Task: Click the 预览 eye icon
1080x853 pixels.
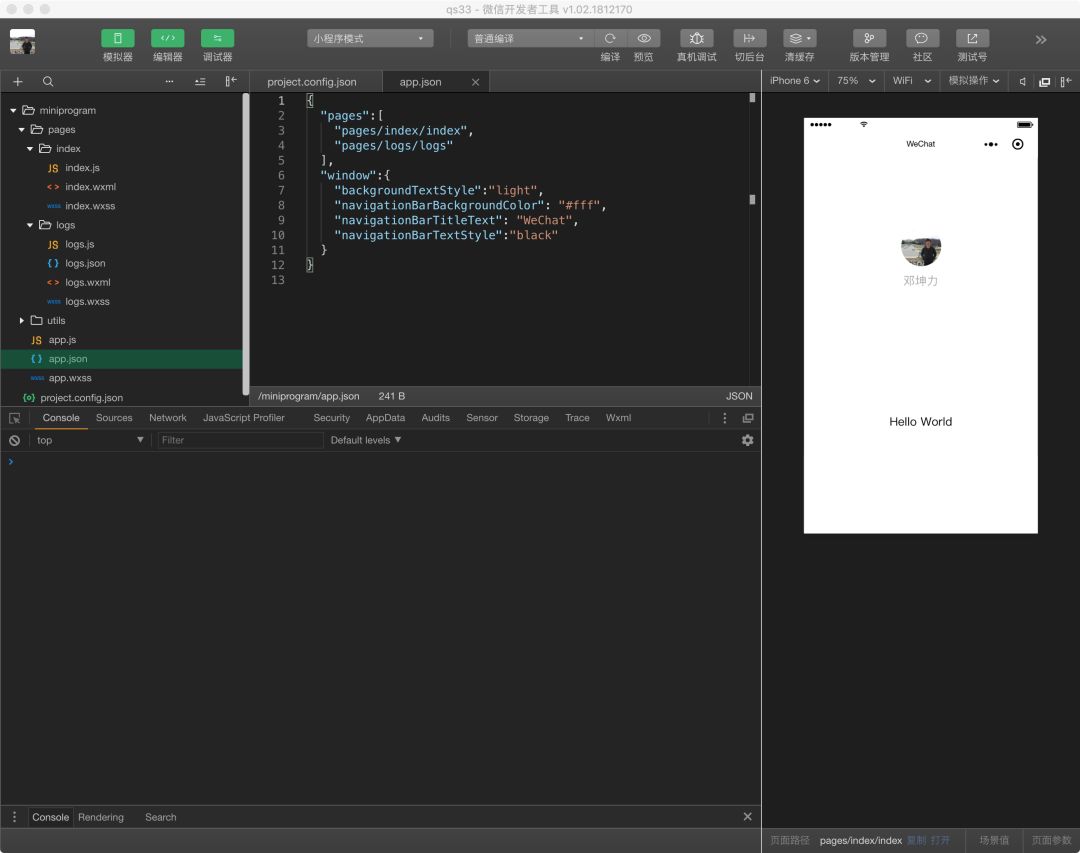Action: (x=644, y=39)
